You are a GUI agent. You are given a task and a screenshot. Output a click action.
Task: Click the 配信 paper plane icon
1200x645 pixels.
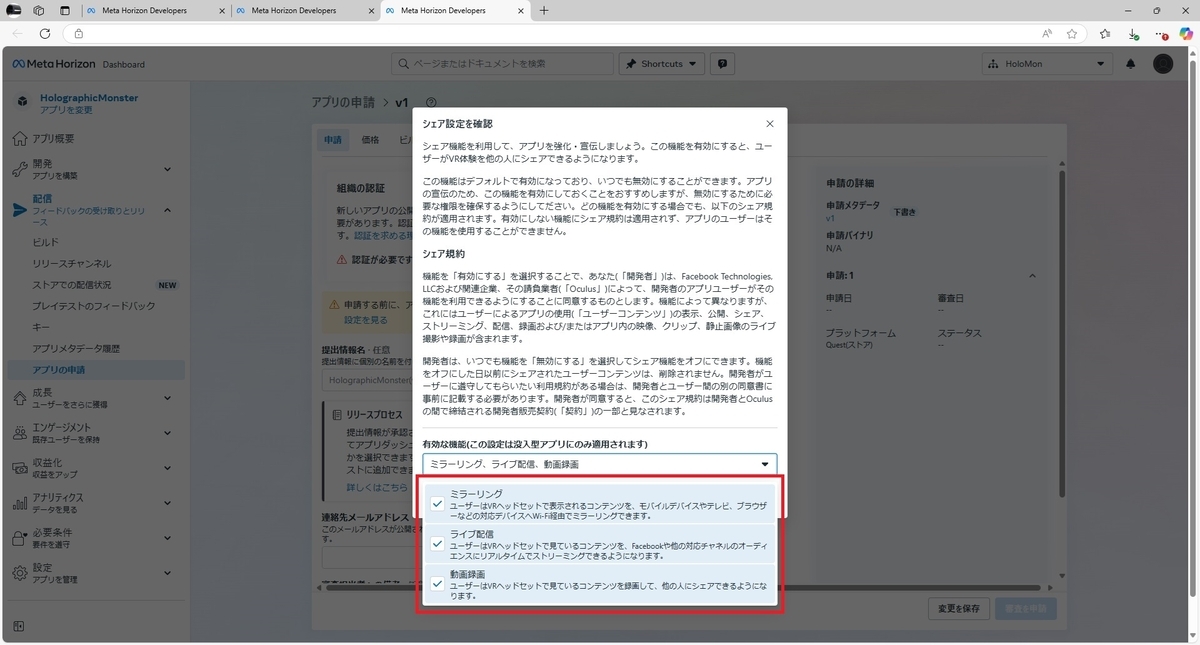click(21, 209)
